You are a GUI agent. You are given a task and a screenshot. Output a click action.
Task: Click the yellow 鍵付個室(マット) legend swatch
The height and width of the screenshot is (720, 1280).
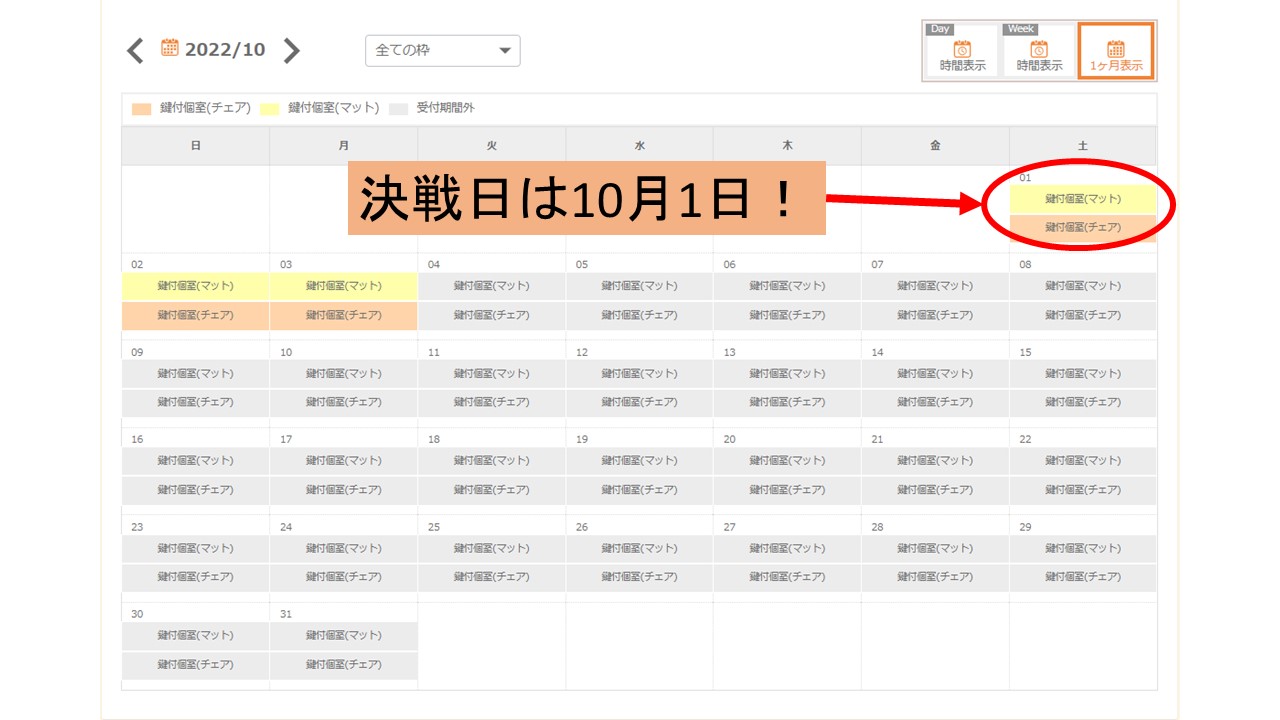coord(270,108)
